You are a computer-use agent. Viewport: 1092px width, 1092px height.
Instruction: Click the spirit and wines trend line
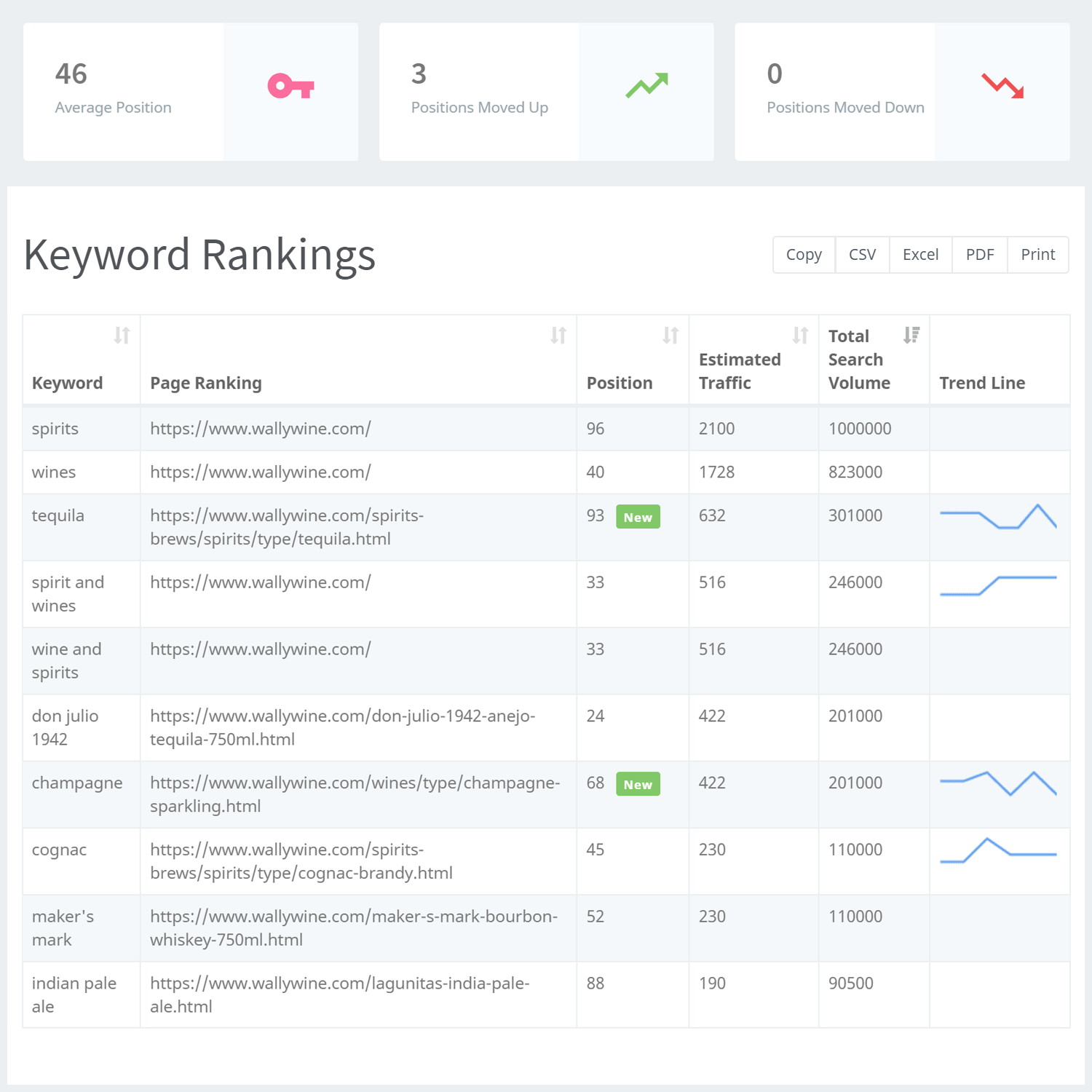998,585
